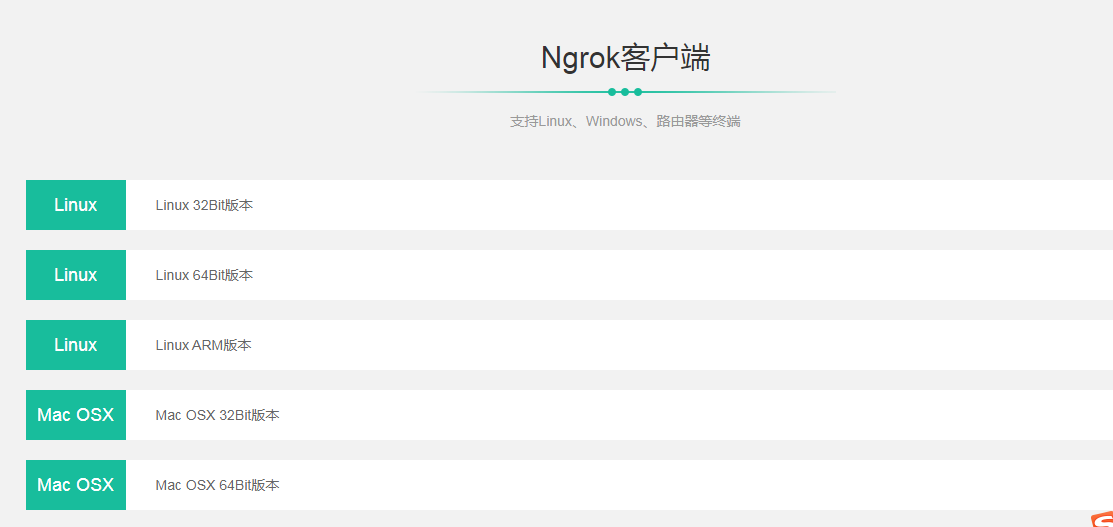Image resolution: width=1113 pixels, height=527 pixels.
Task: Click the Mac OSX label for 32Bit
Action: pos(76,415)
